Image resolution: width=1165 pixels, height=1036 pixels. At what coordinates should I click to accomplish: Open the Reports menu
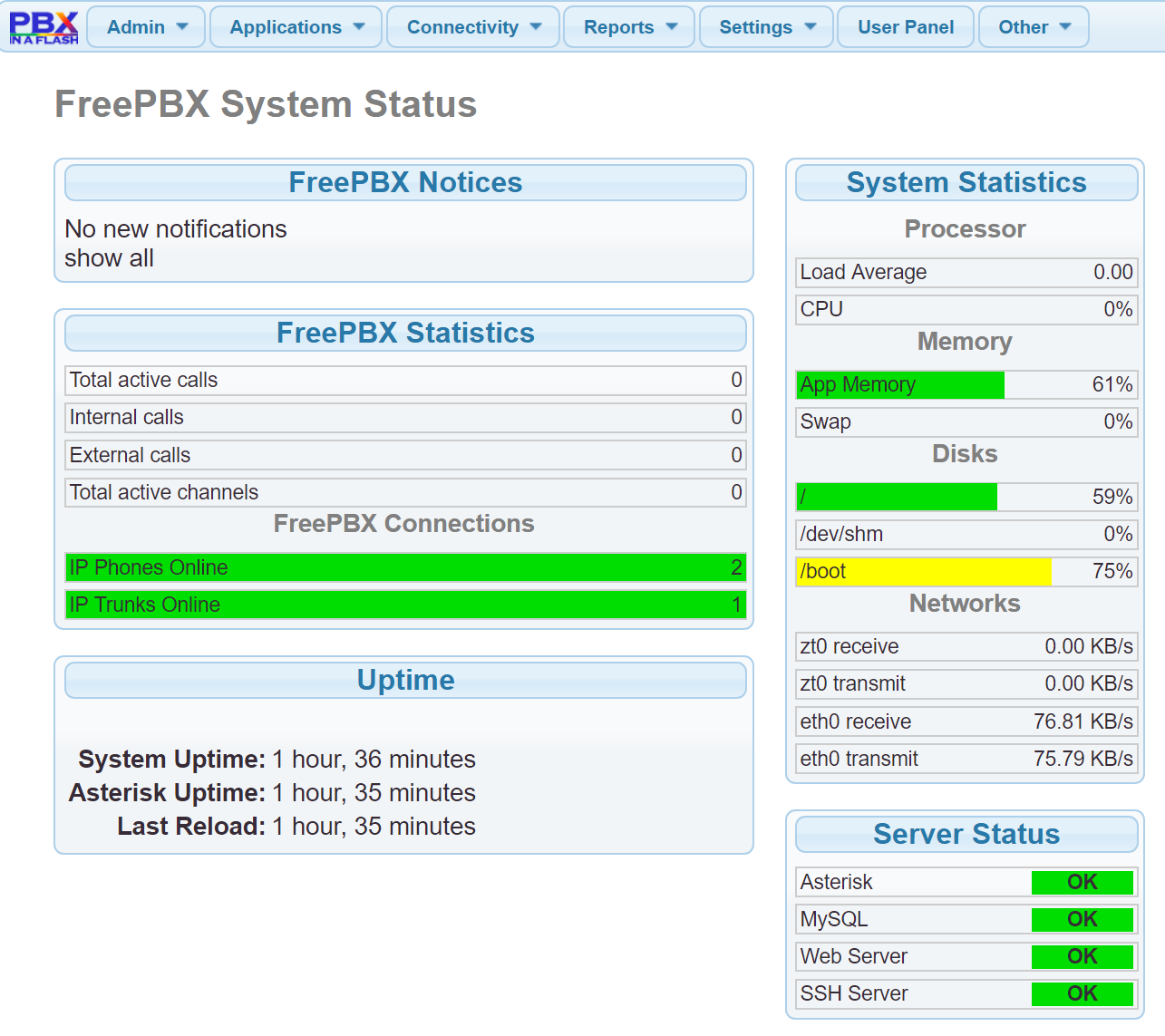coord(629,27)
